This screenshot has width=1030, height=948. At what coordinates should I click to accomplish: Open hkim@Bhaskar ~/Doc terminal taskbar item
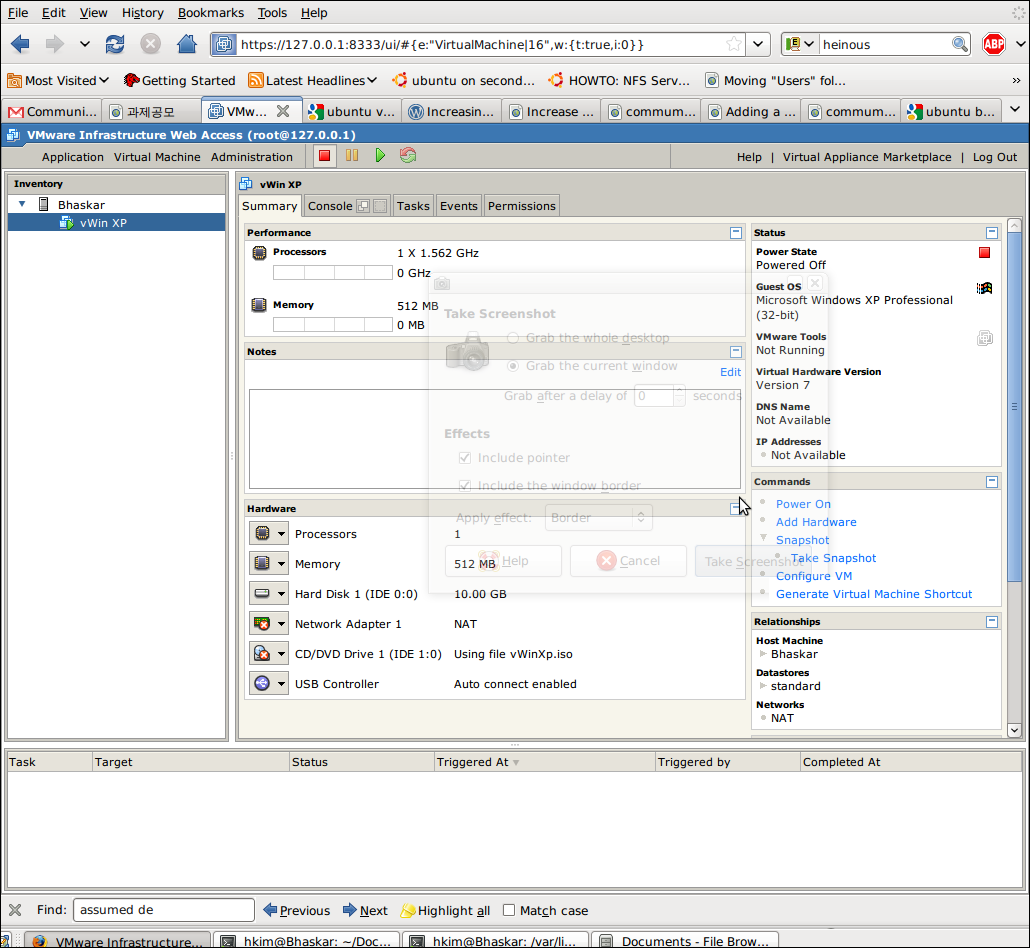point(308,941)
